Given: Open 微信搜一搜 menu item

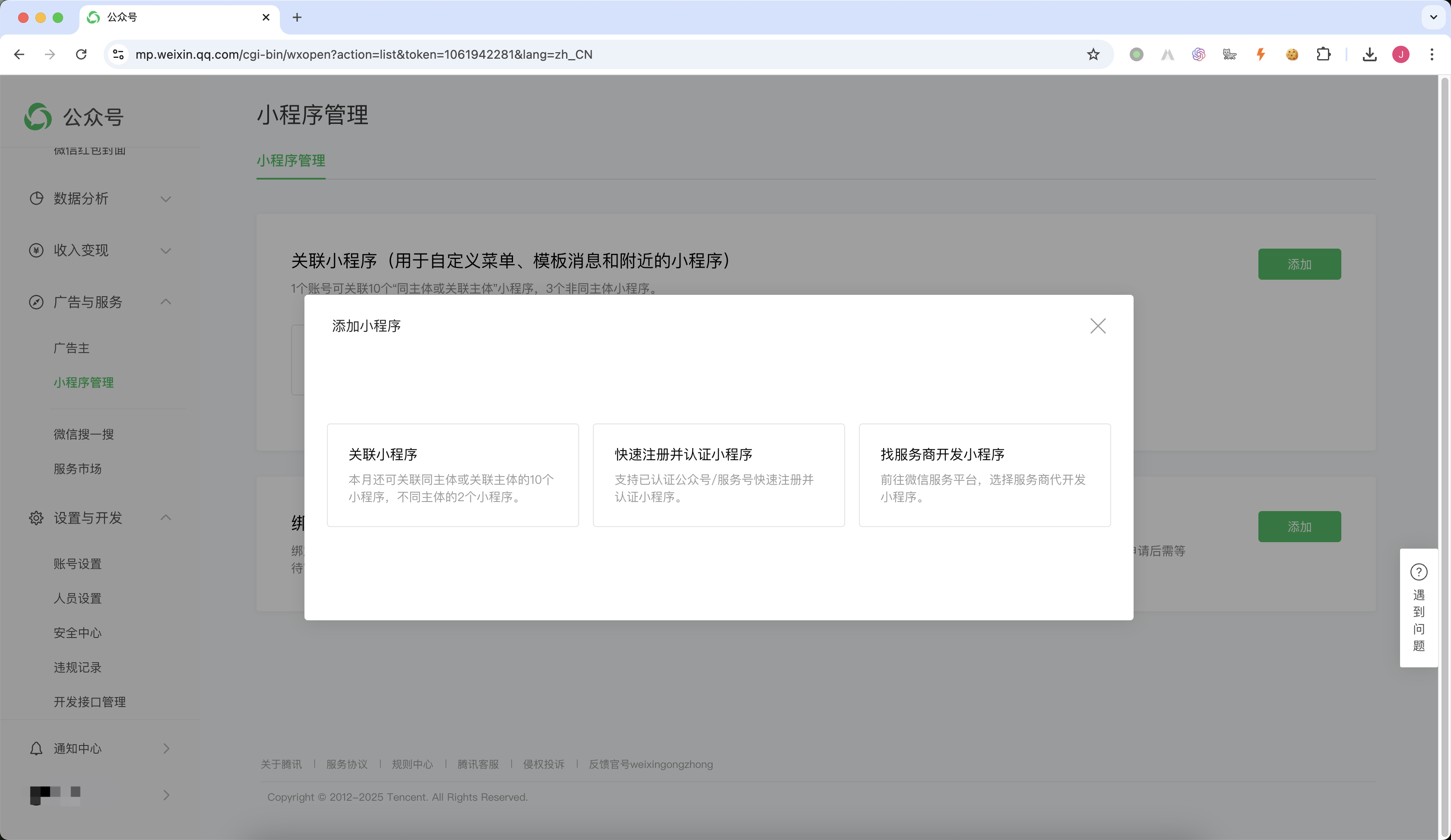Looking at the screenshot, I should click(x=83, y=434).
